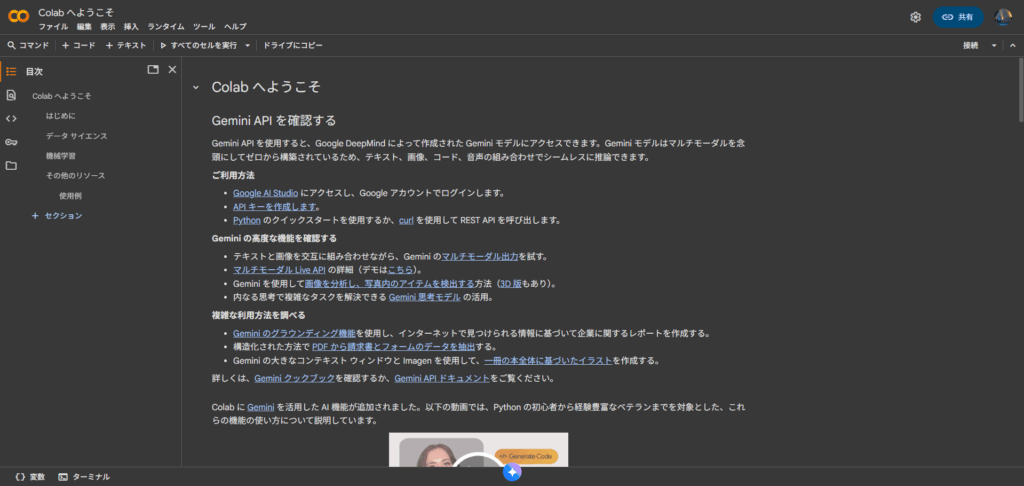Click the table of contents sidebar icon
Image resolution: width=1024 pixels, height=486 pixels.
click(11, 70)
